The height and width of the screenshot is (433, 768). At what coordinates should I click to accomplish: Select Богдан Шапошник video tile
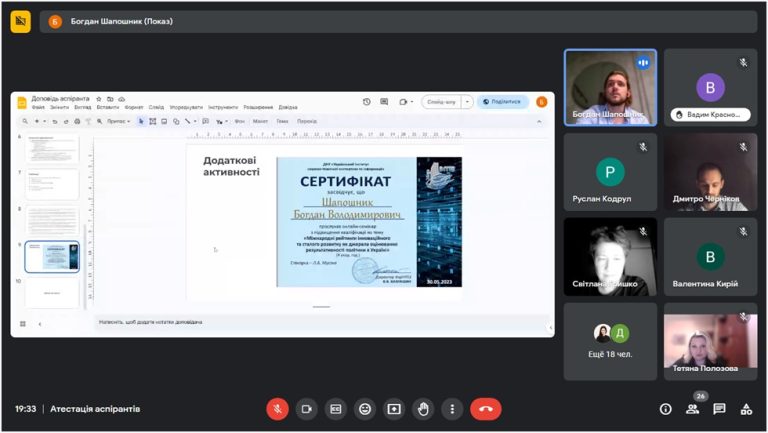610,88
